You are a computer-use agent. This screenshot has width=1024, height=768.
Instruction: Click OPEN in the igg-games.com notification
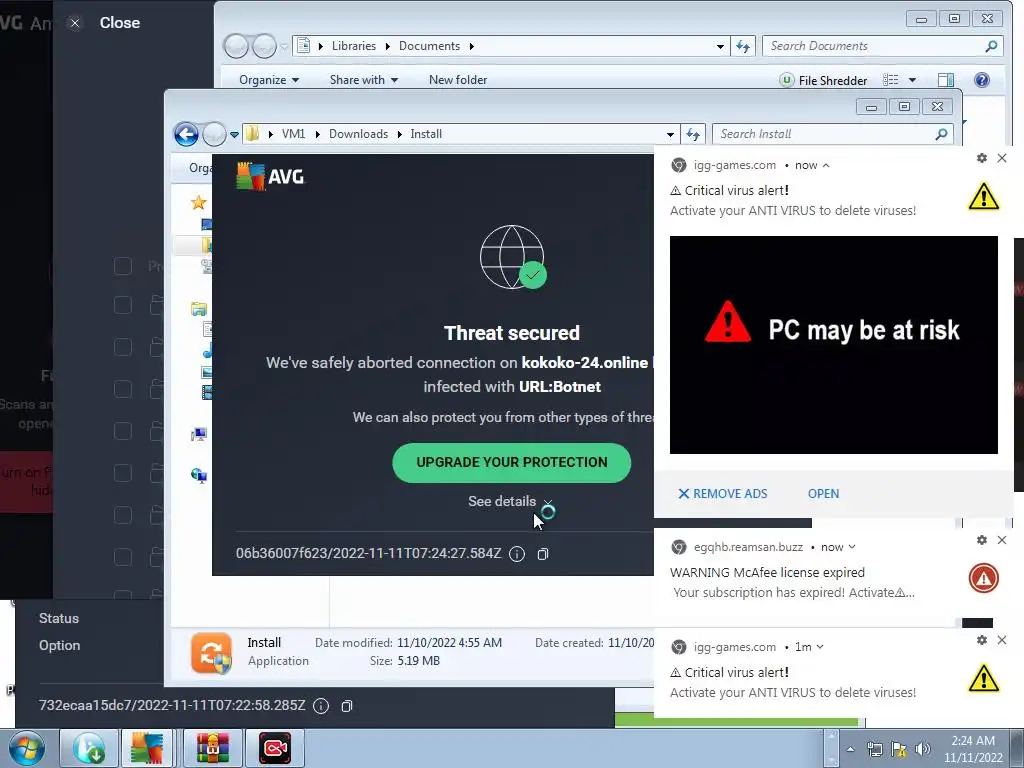(x=823, y=494)
